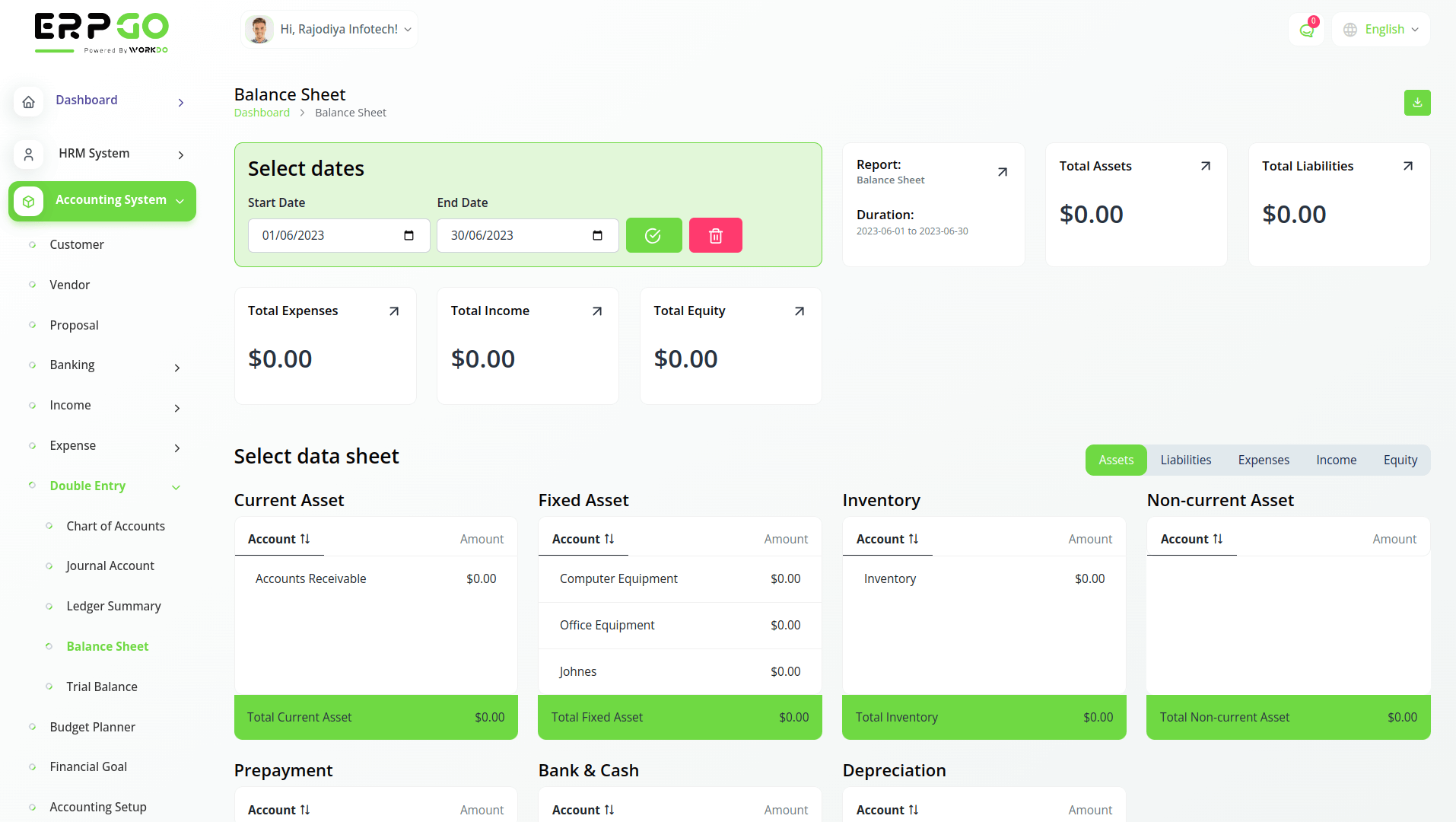Image resolution: width=1456 pixels, height=822 pixels.
Task: Click the green apply date filter button
Action: 653,236
